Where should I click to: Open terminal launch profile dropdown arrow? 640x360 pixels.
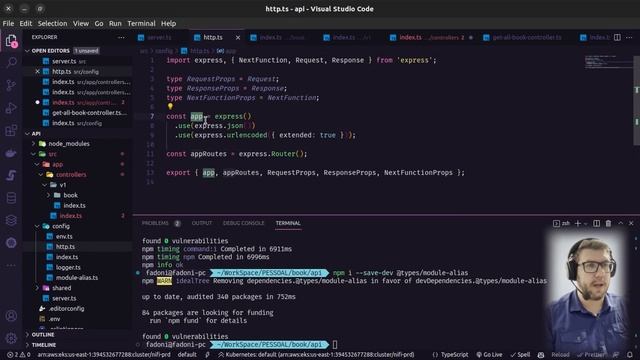pyautogui.click(x=586, y=223)
